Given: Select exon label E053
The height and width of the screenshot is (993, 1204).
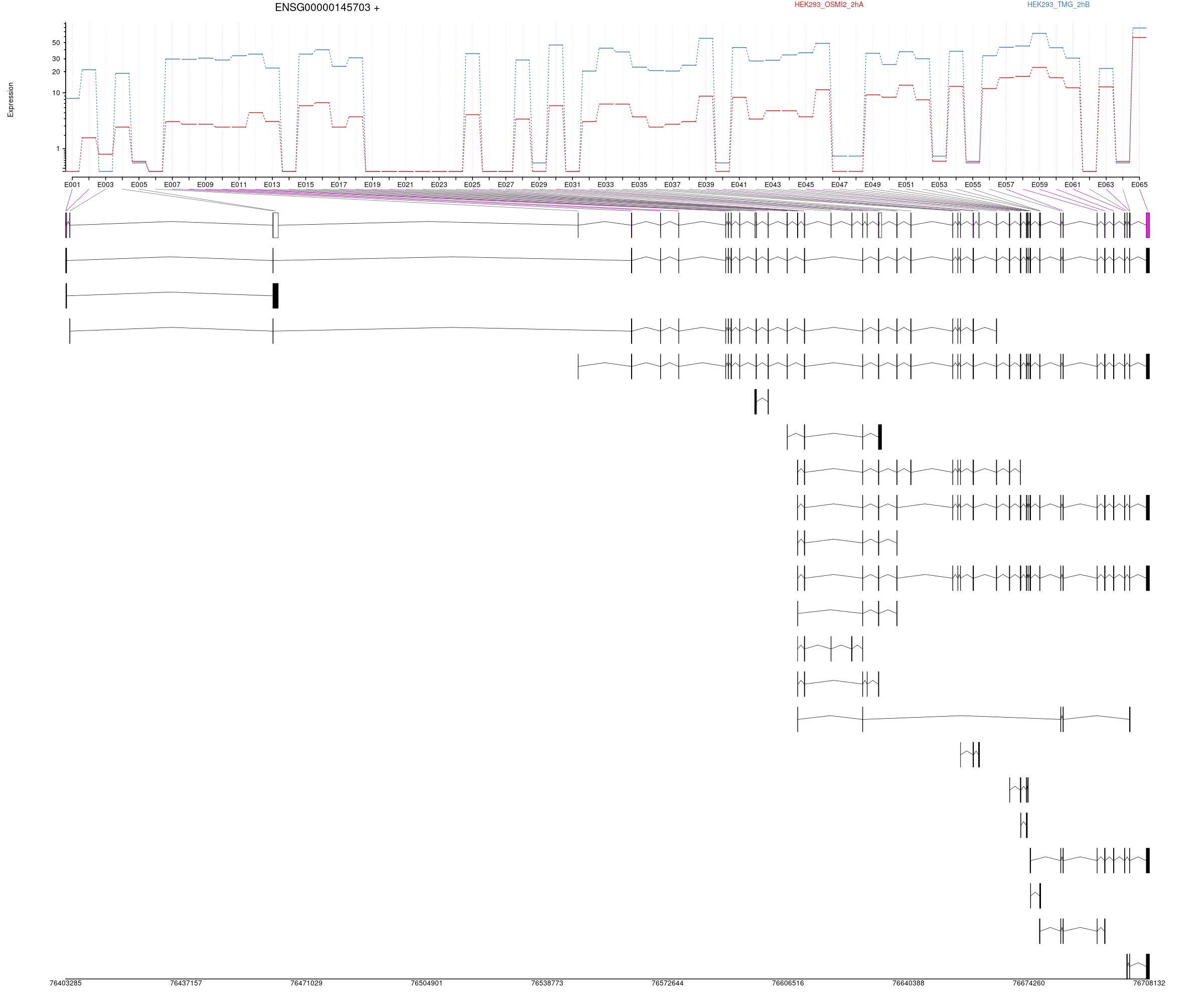Looking at the screenshot, I should pyautogui.click(x=939, y=185).
